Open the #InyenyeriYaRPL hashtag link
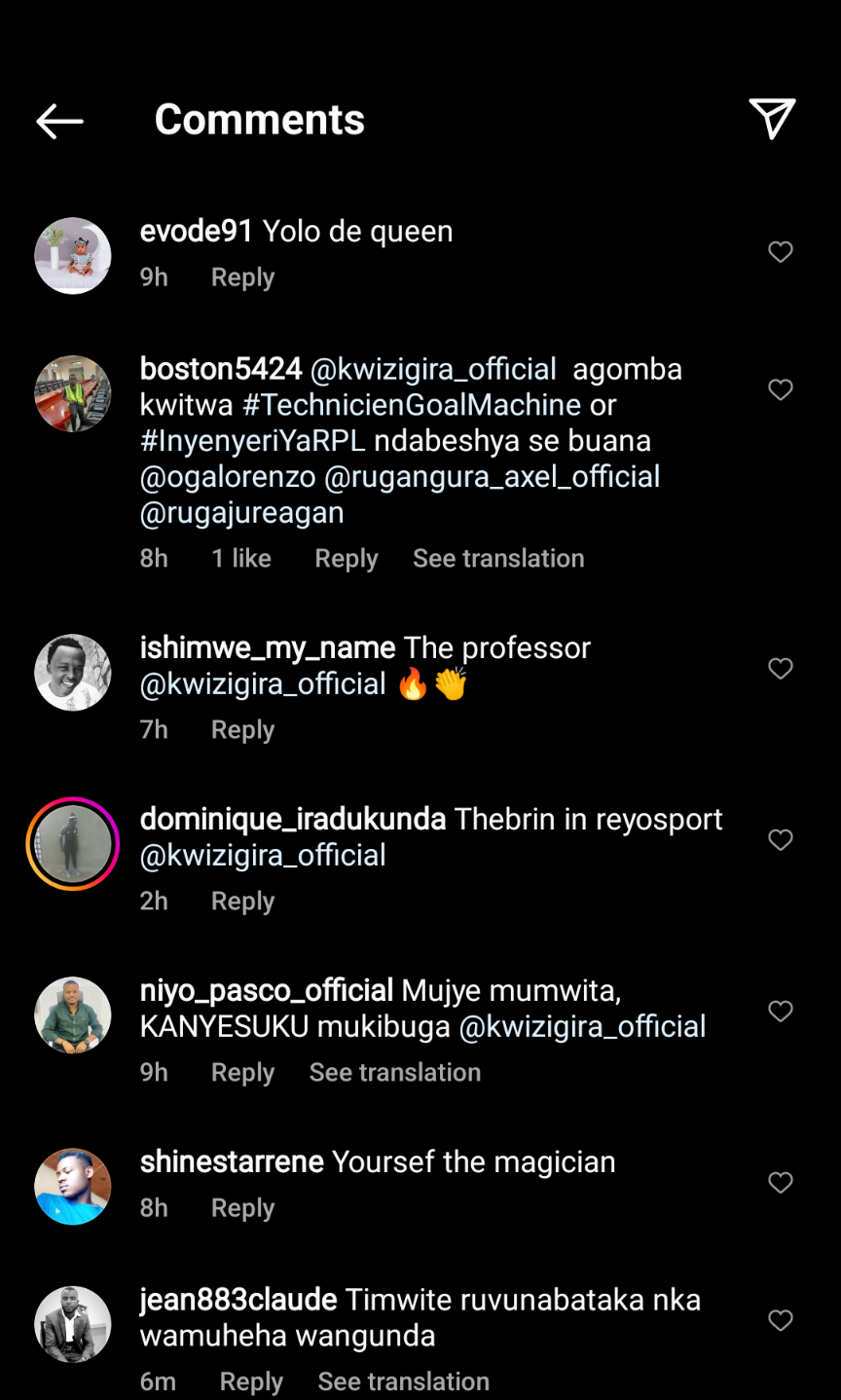The height and width of the screenshot is (1400, 841). [x=253, y=441]
